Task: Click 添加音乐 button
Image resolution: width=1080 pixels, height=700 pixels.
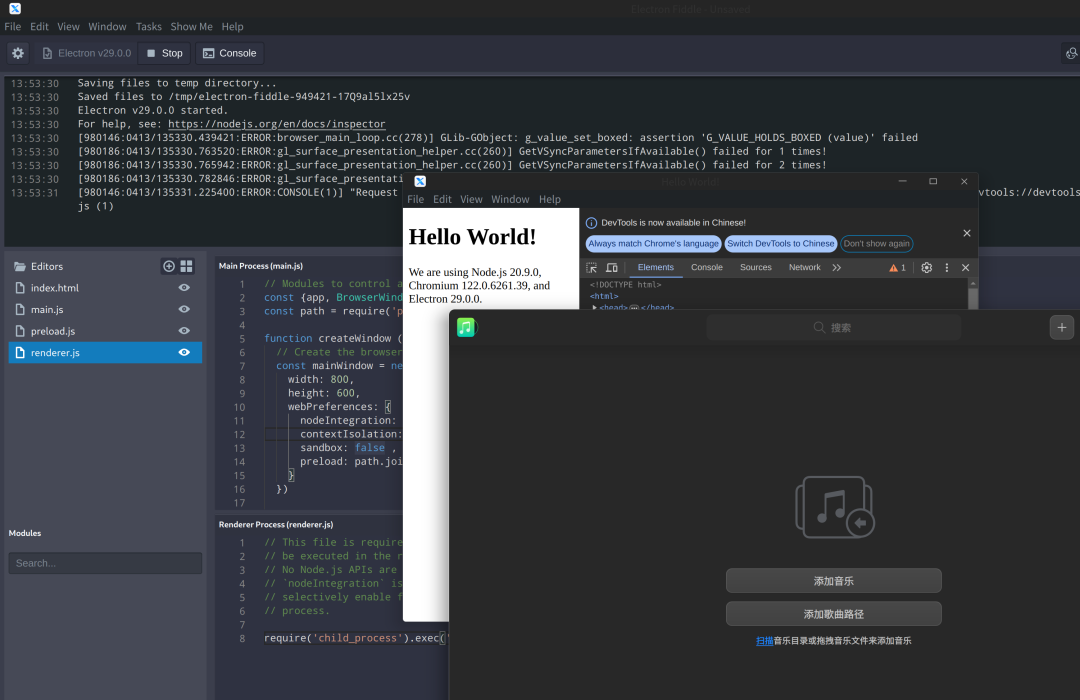Action: point(833,581)
